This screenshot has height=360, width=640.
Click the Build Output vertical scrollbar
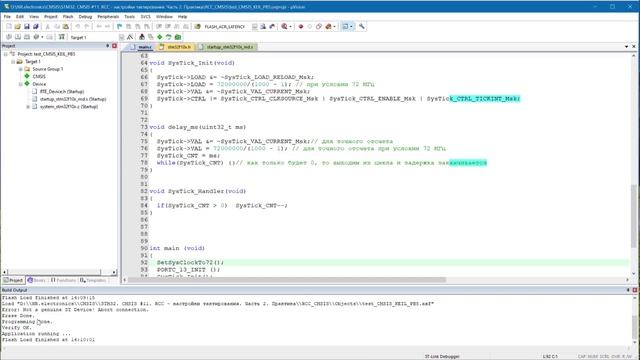click(635, 320)
